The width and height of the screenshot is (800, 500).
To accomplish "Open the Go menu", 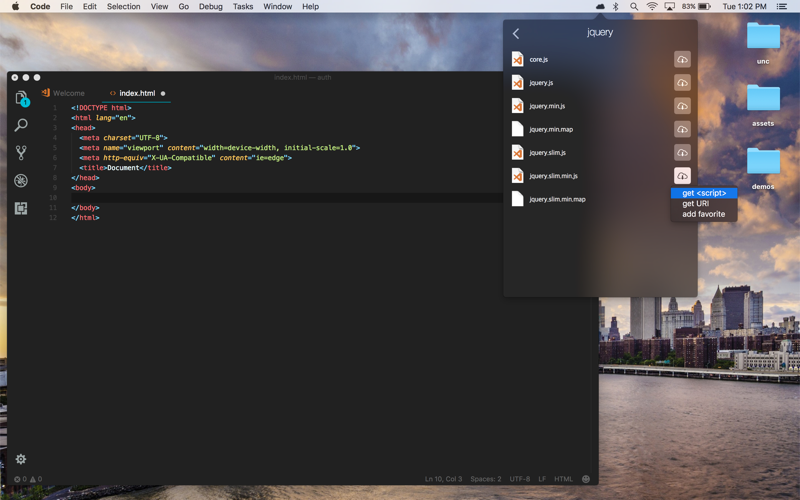I will 184,7.
